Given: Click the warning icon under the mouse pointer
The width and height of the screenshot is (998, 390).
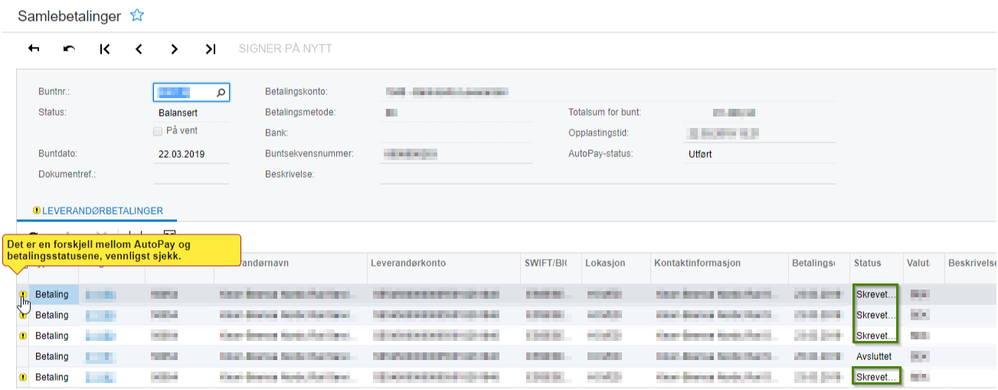Looking at the screenshot, I should coord(23,295).
